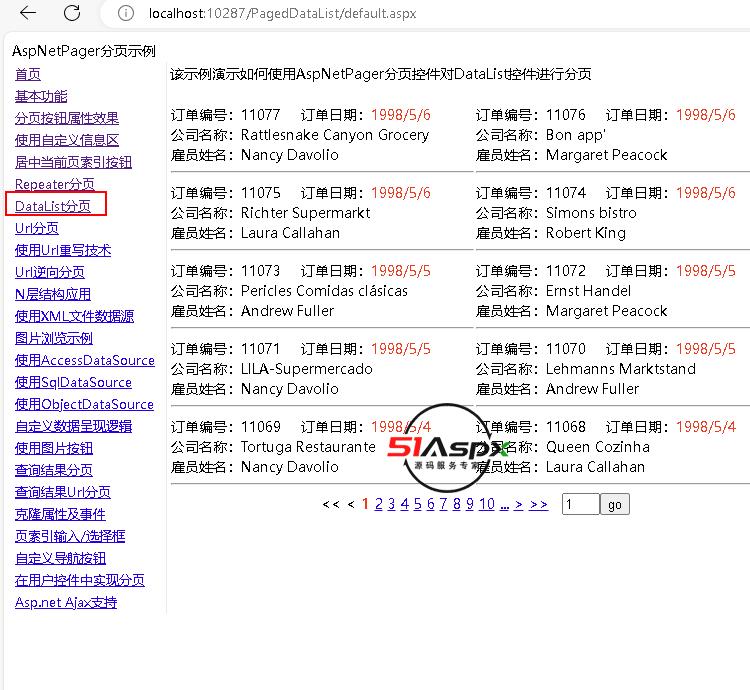Click company name Queen Cozinha
The width and height of the screenshot is (750, 690).
(x=598, y=447)
